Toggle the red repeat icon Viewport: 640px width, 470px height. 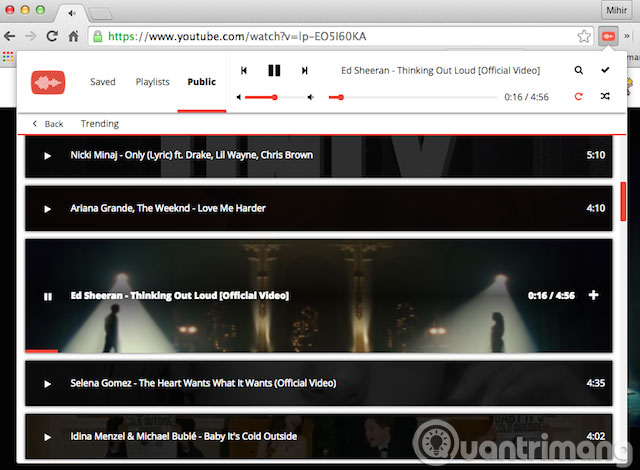[578, 97]
